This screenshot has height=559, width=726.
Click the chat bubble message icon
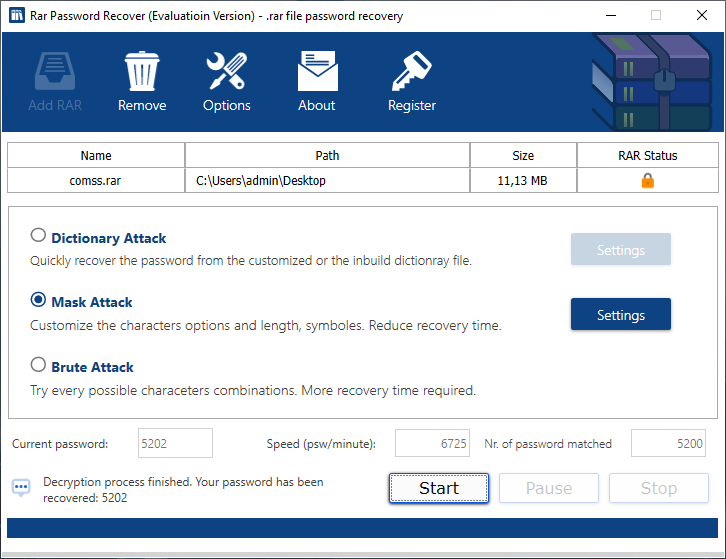coord(21,488)
